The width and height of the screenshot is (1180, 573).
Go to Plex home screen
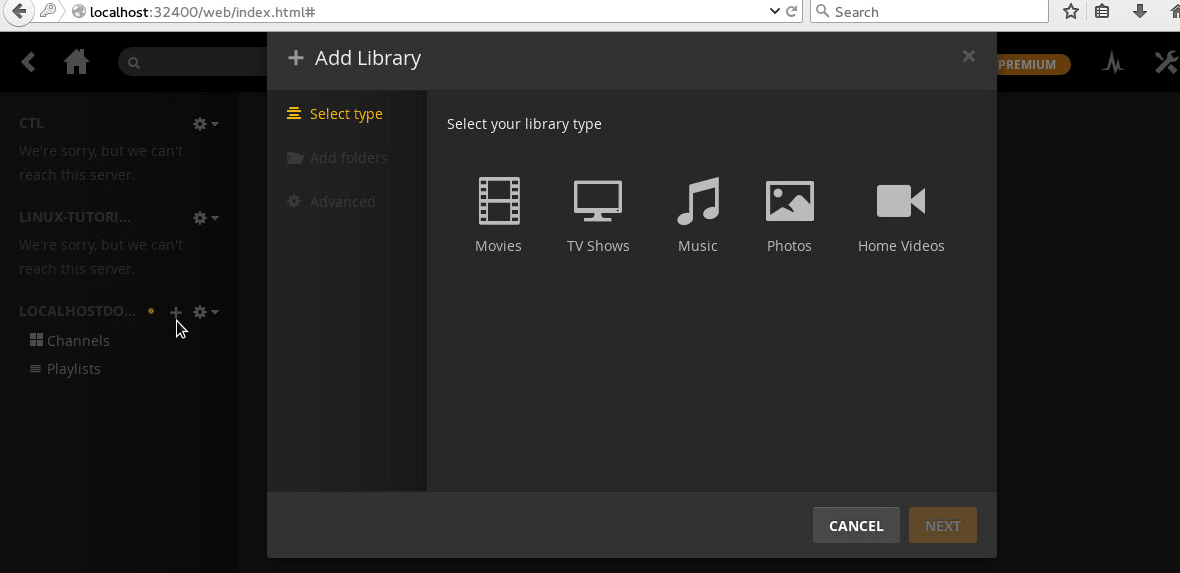click(x=76, y=63)
